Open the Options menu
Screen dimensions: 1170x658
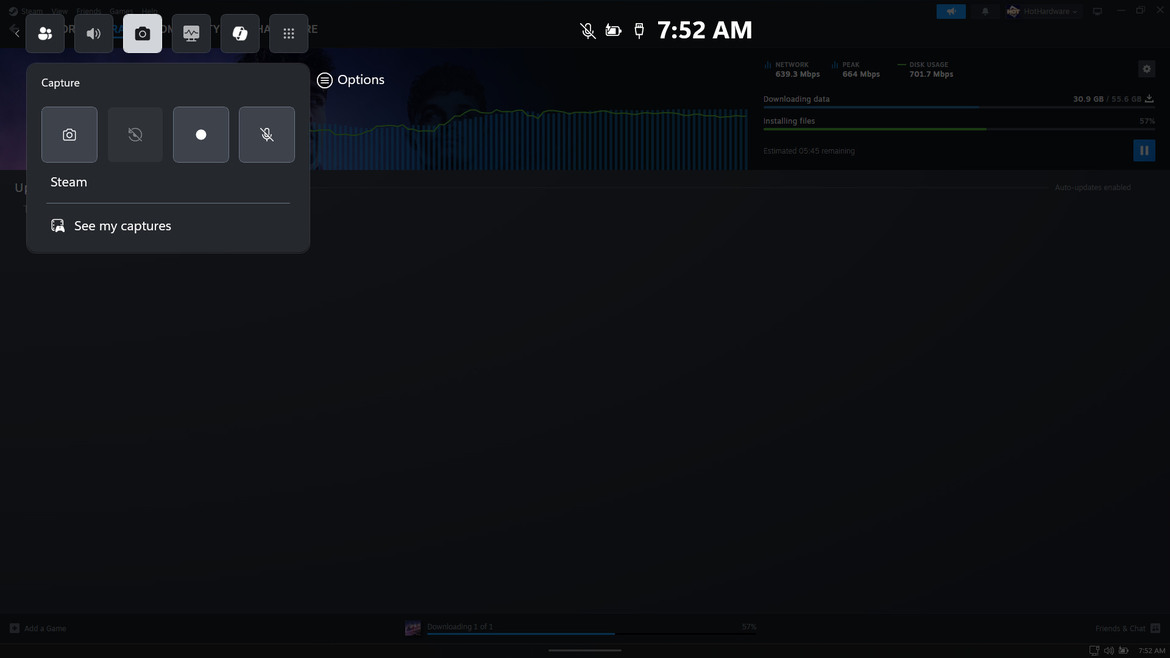[351, 80]
